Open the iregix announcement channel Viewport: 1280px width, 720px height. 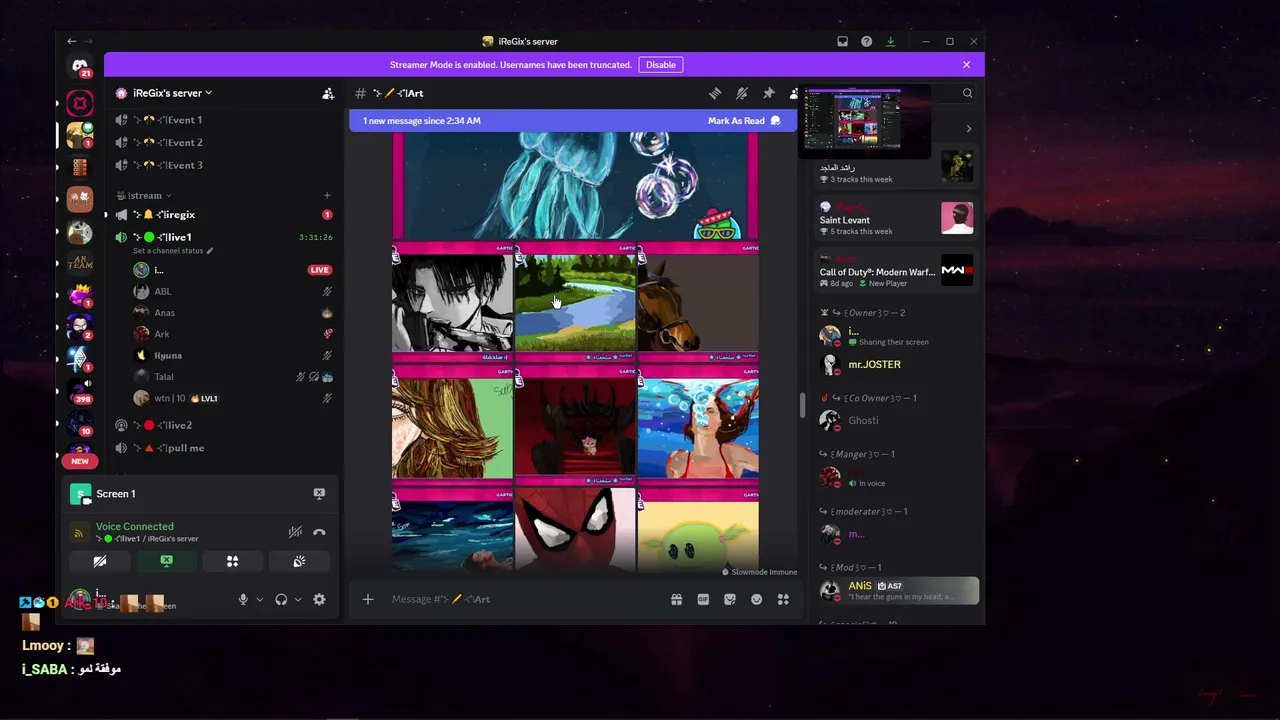[x=225, y=215]
